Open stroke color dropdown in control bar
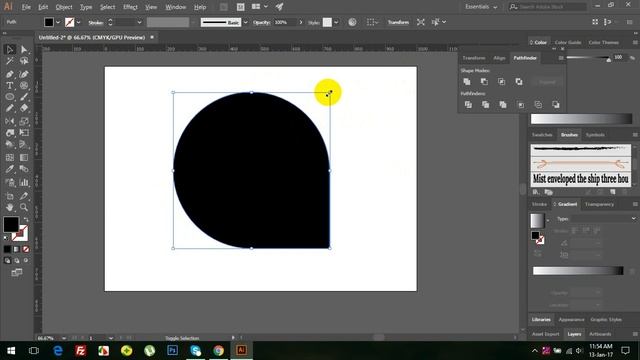Image resolution: width=640 pixels, height=360 pixels. 78,22
